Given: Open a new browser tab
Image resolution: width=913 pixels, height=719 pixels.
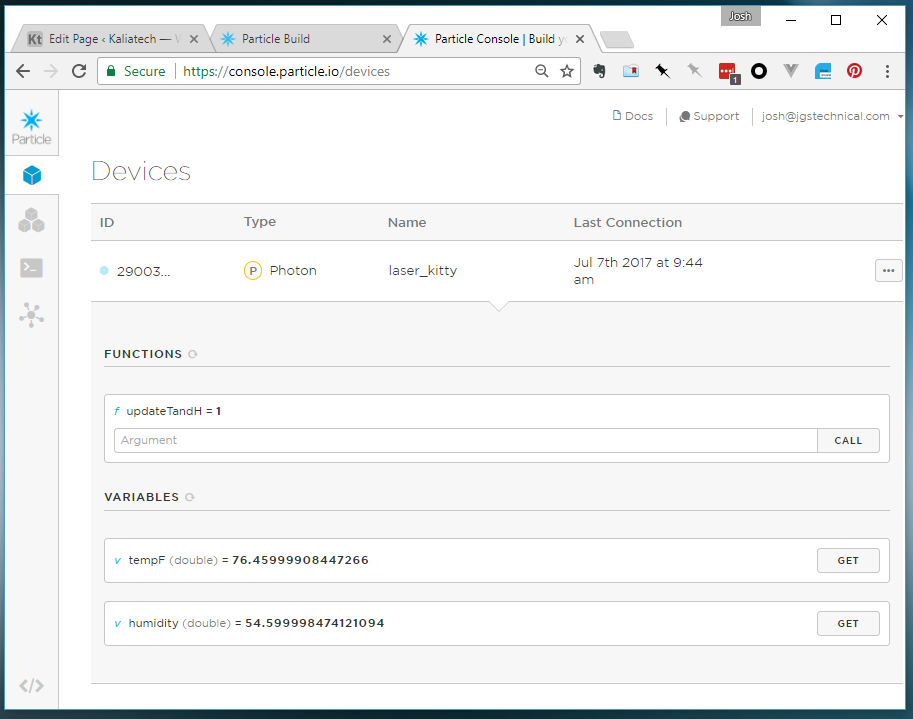Looking at the screenshot, I should pyautogui.click(x=617, y=40).
